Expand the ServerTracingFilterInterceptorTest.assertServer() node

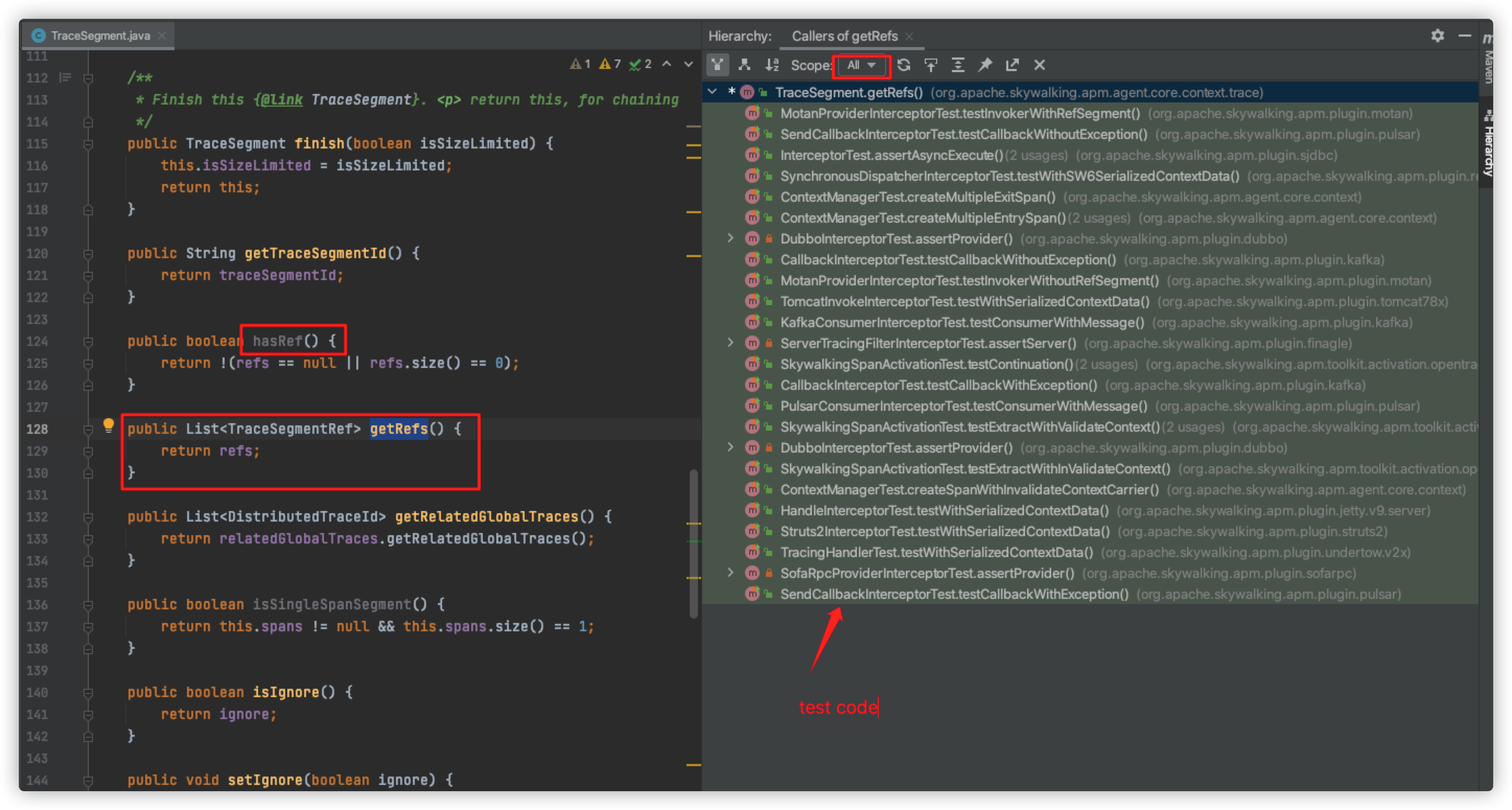(x=730, y=342)
